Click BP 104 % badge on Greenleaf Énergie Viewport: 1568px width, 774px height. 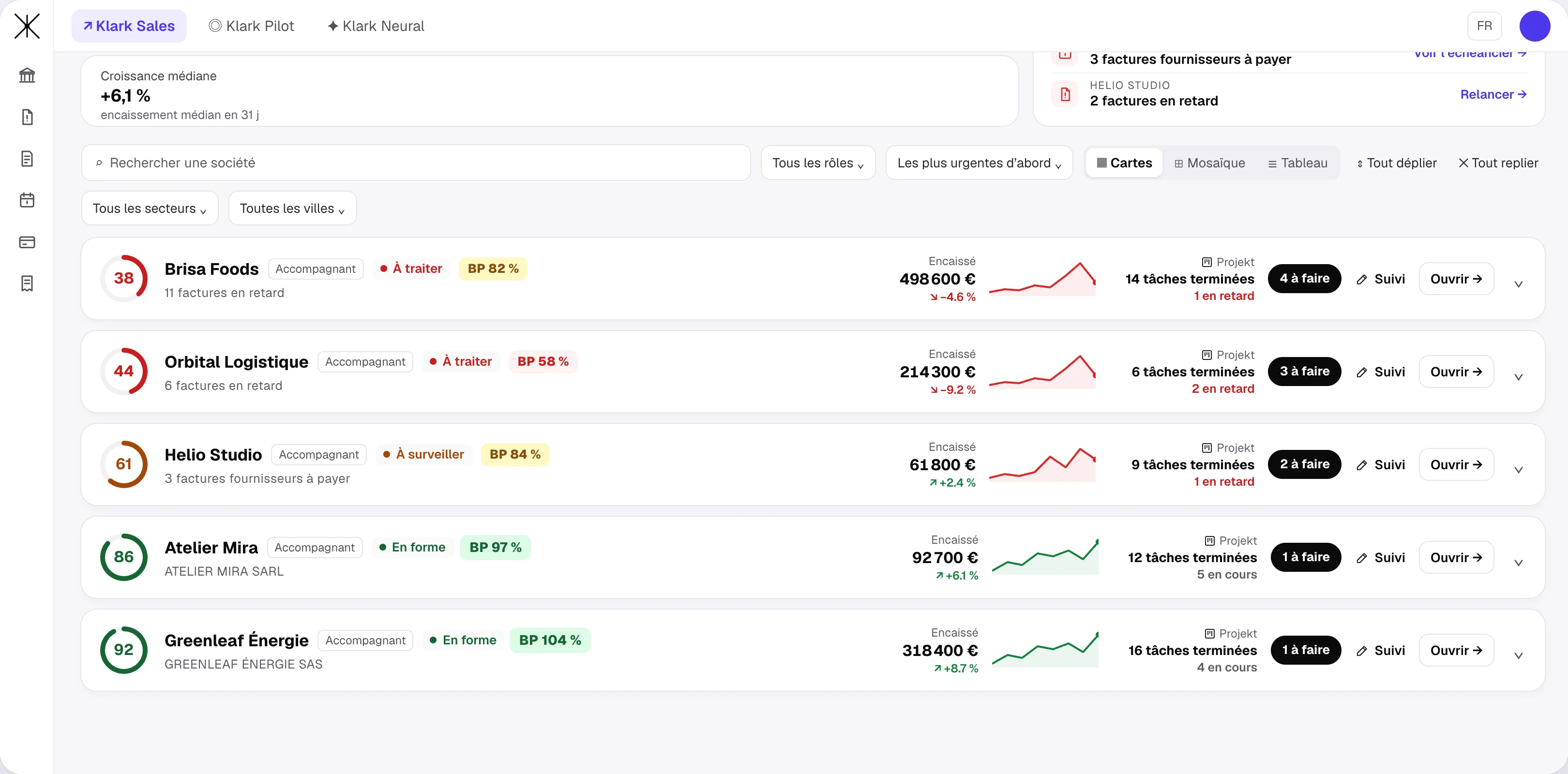550,640
